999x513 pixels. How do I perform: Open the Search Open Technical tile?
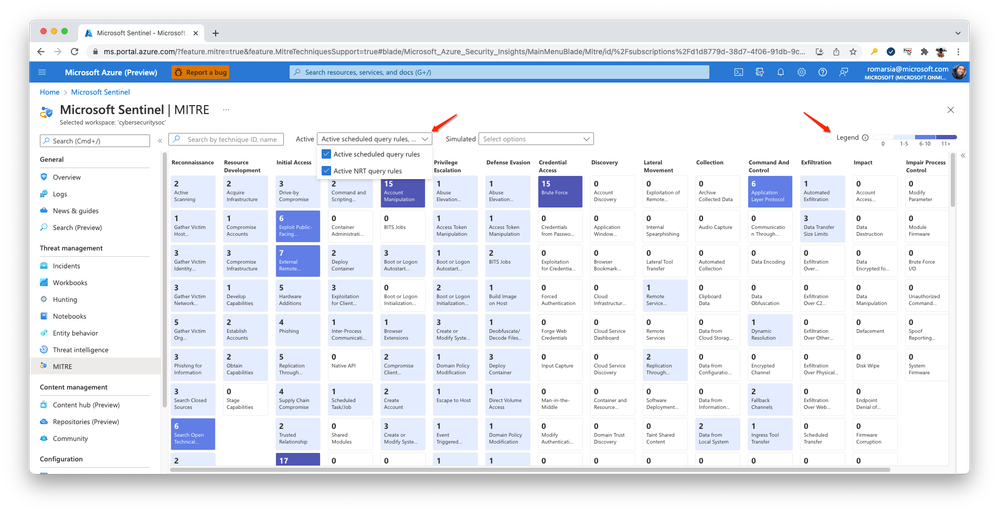[x=193, y=434]
